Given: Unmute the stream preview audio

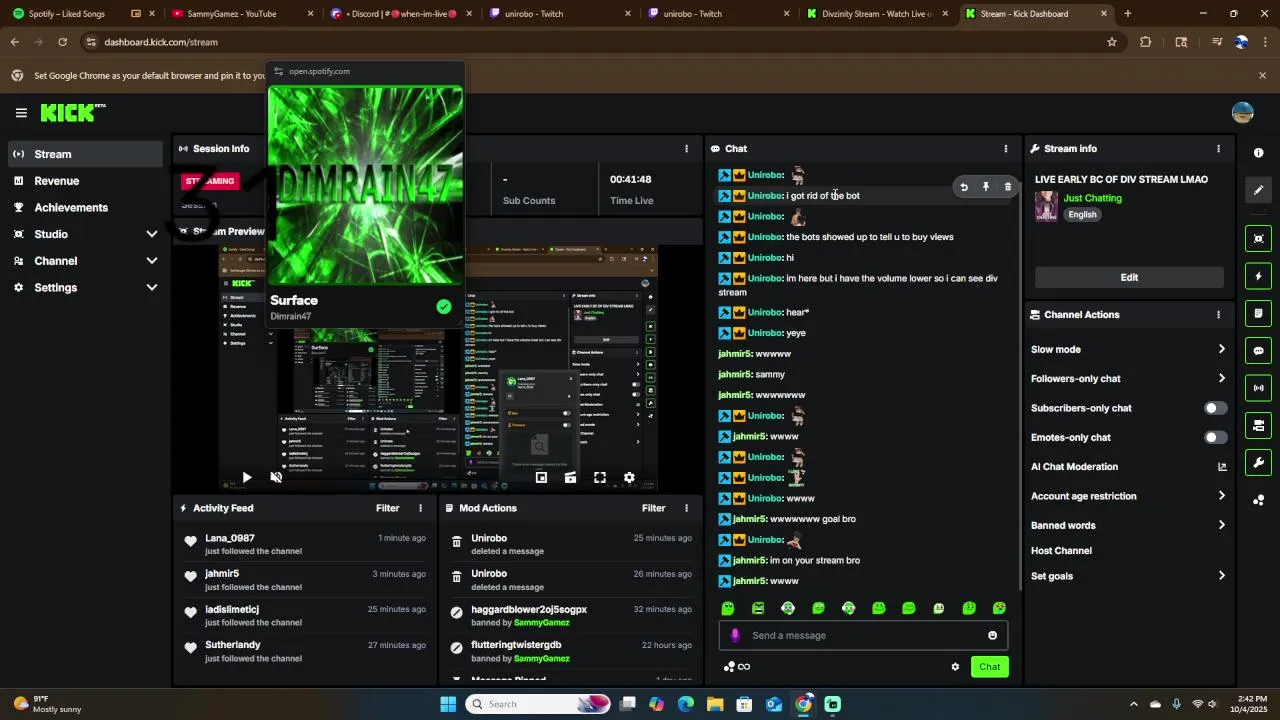Looking at the screenshot, I should coord(276,477).
